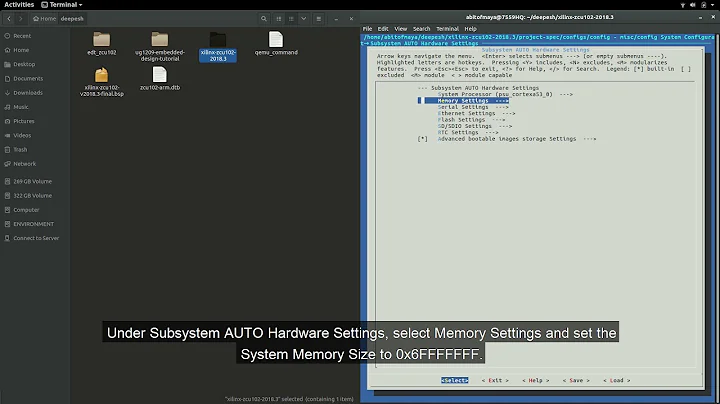Open the Terminal app menu in top bar
The image size is (720, 404).
click(62, 5)
